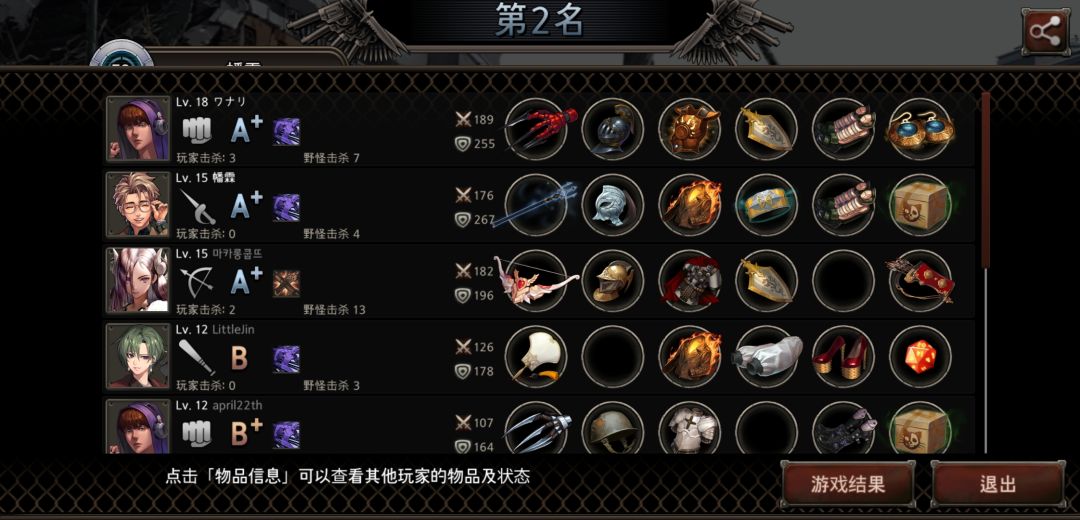This screenshot has width=1080, height=520.
Task: Inspect the golden helmet in the archer's row
Action: coord(613,281)
